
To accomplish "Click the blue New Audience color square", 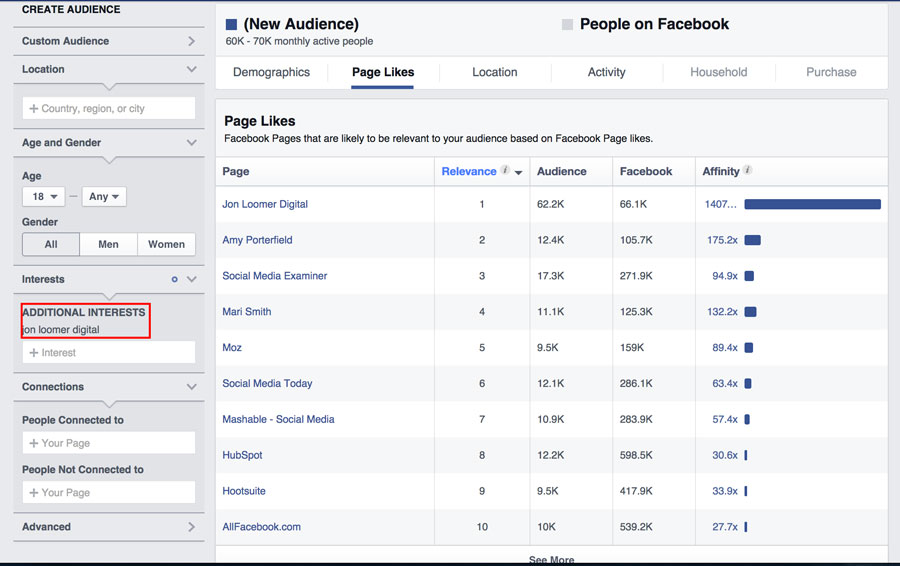I will click(x=231, y=24).
